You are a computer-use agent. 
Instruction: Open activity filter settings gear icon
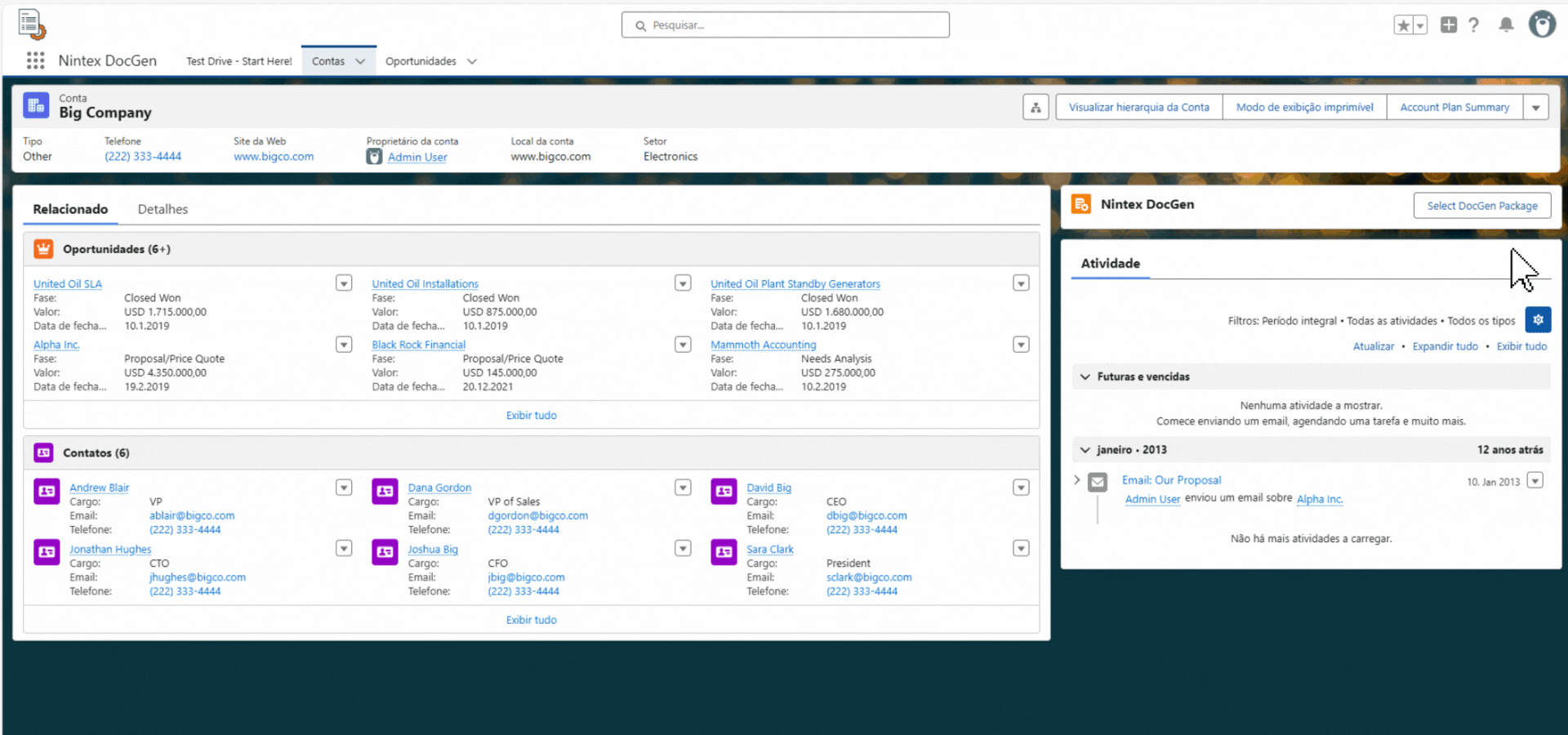[x=1538, y=320]
